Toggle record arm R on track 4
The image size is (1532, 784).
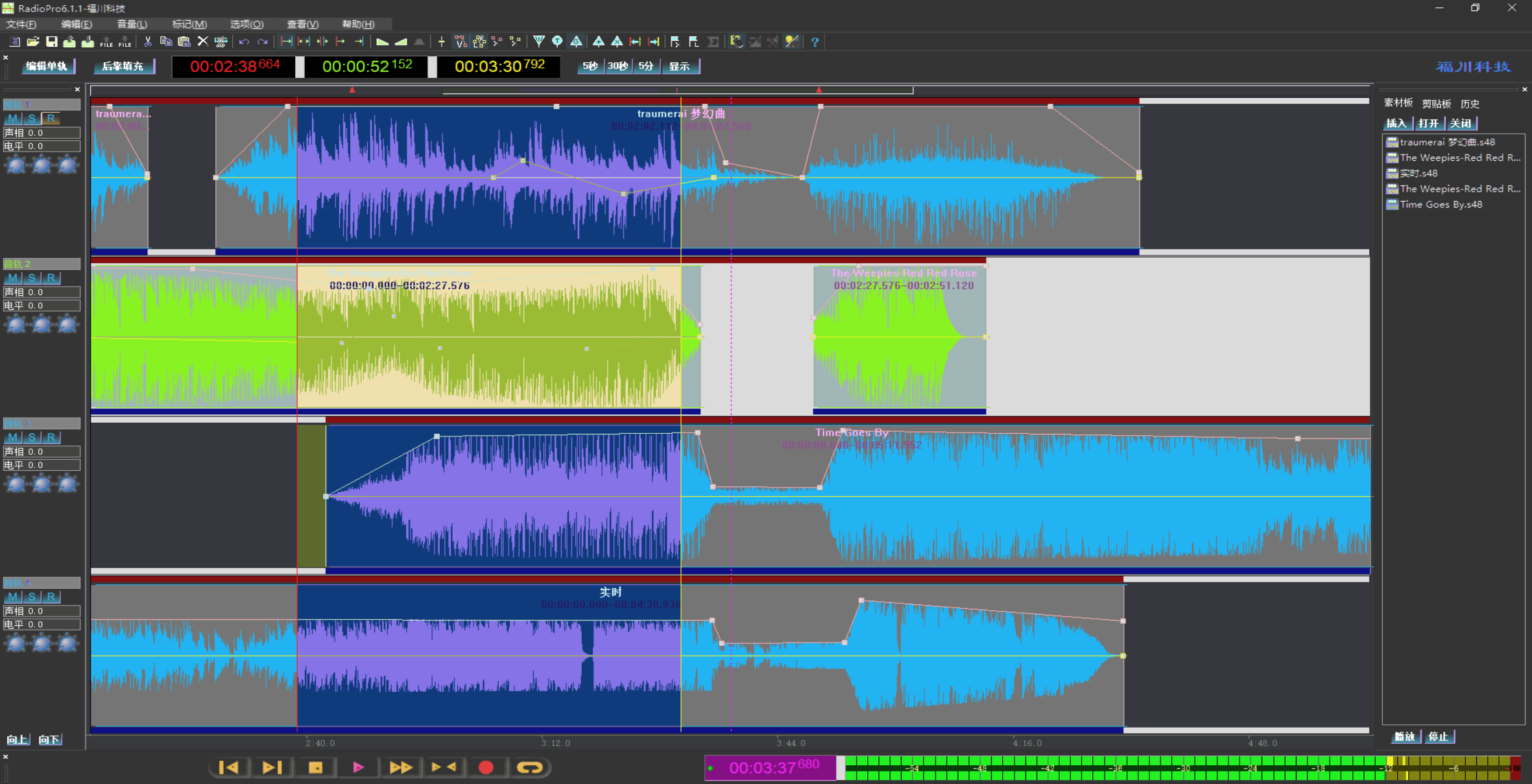click(51, 597)
